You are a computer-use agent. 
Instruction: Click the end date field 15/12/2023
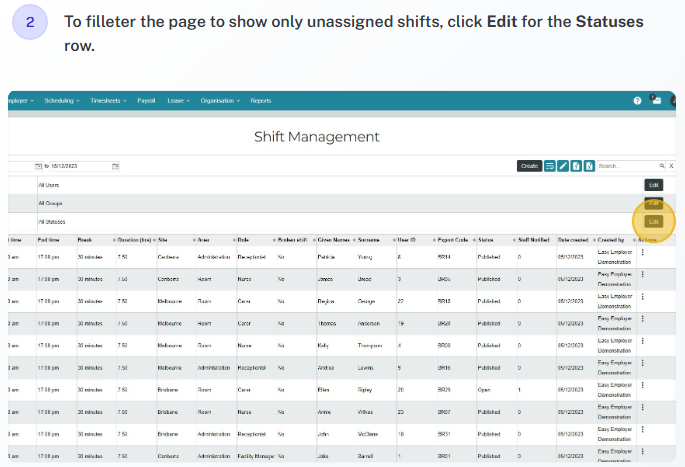[x=80, y=166]
